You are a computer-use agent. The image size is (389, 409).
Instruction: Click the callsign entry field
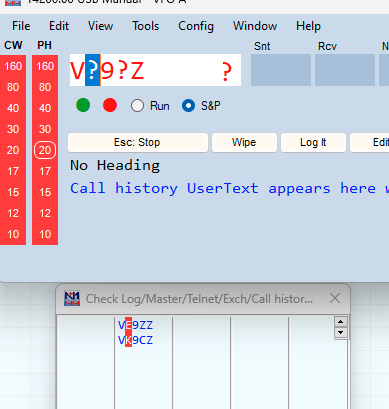coord(155,70)
